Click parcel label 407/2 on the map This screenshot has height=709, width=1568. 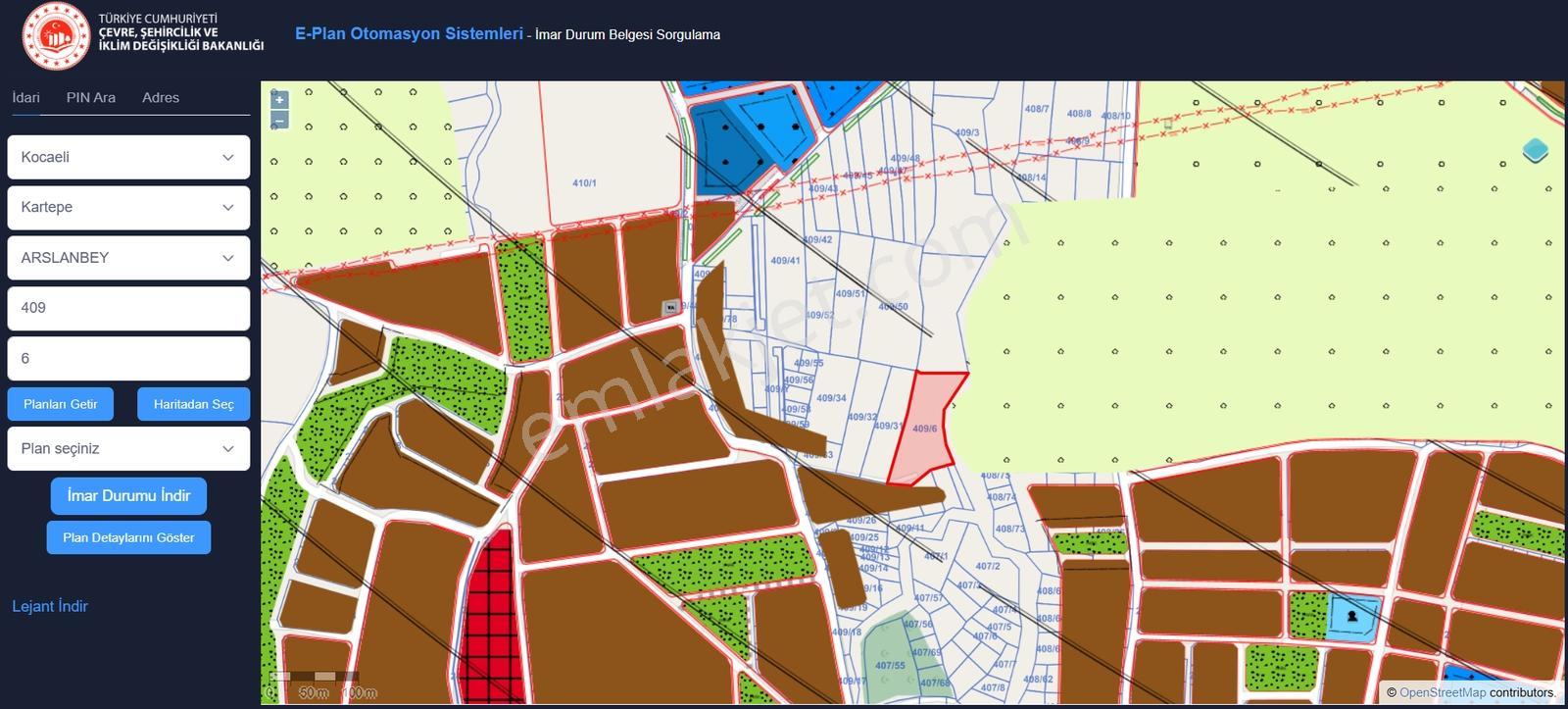coord(988,566)
